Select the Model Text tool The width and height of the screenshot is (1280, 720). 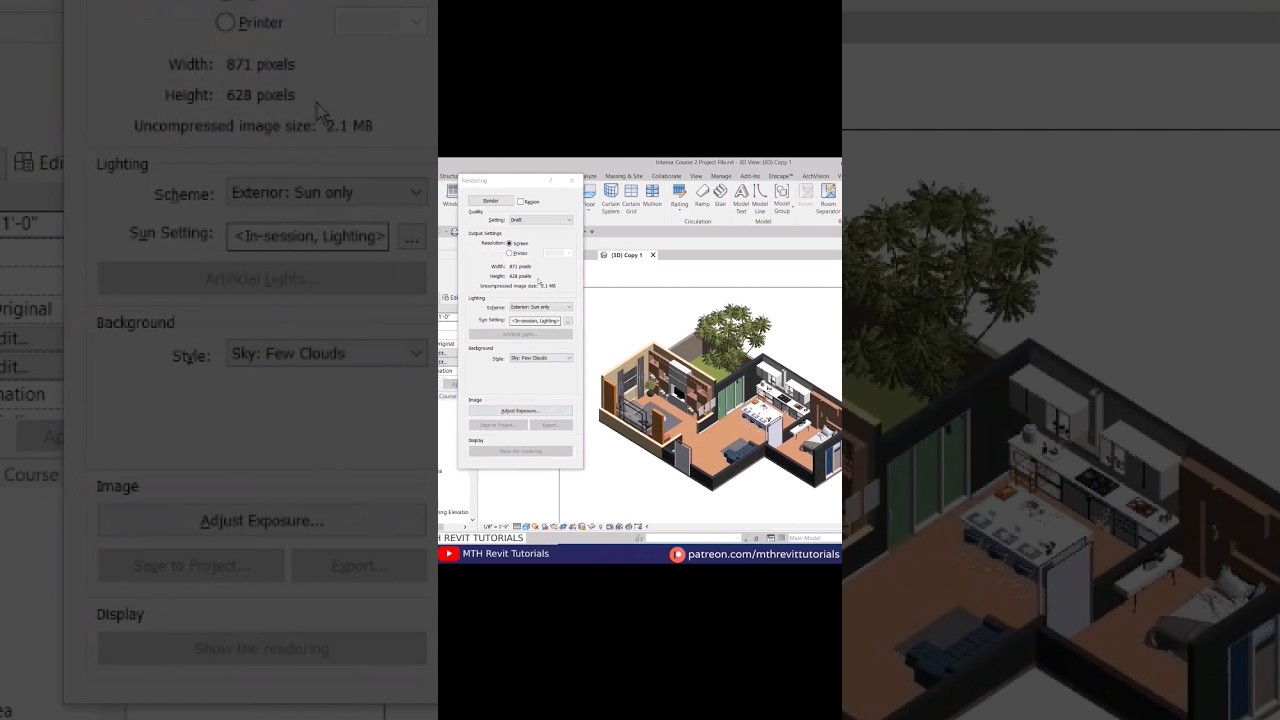(741, 199)
